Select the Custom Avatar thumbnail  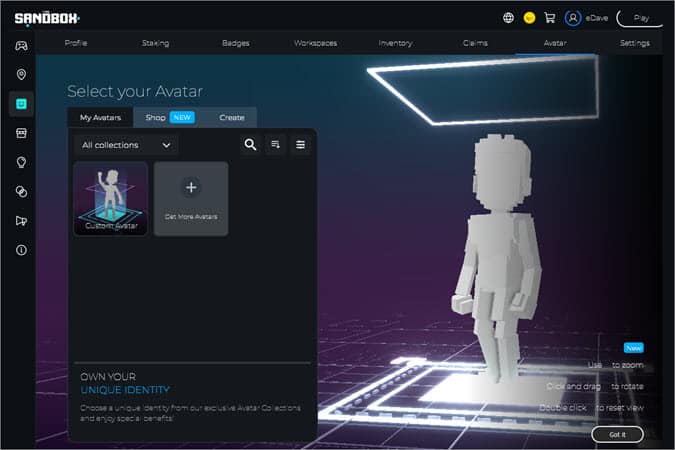(x=111, y=199)
